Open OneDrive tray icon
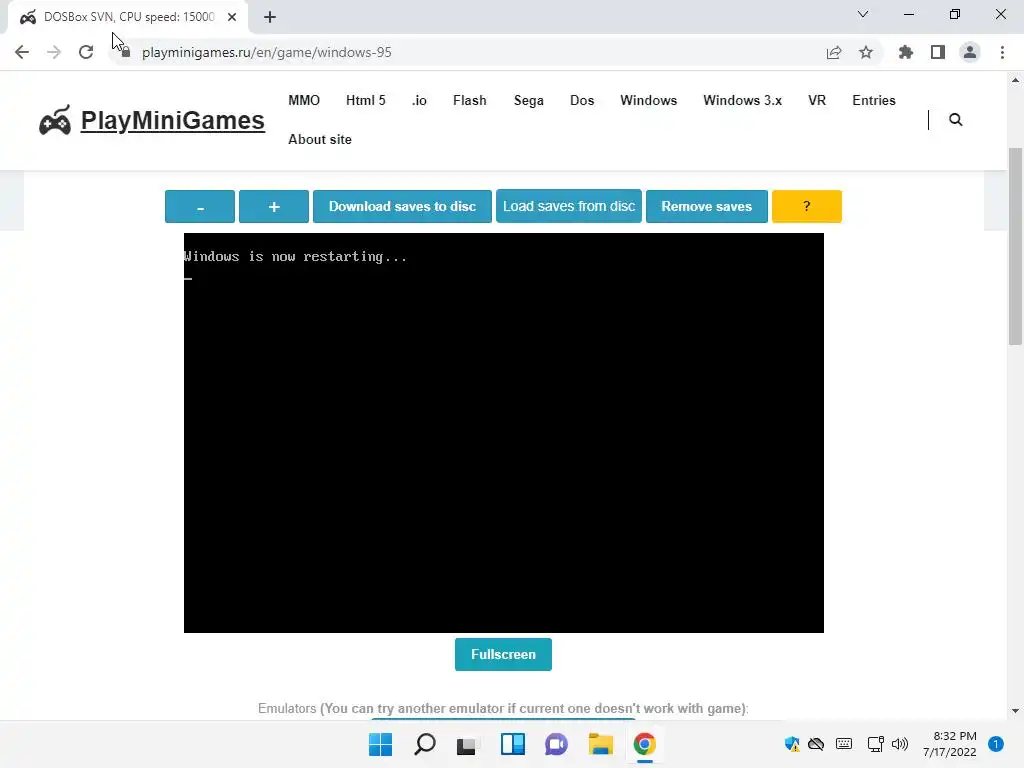This screenshot has width=1024, height=768. pos(816,744)
